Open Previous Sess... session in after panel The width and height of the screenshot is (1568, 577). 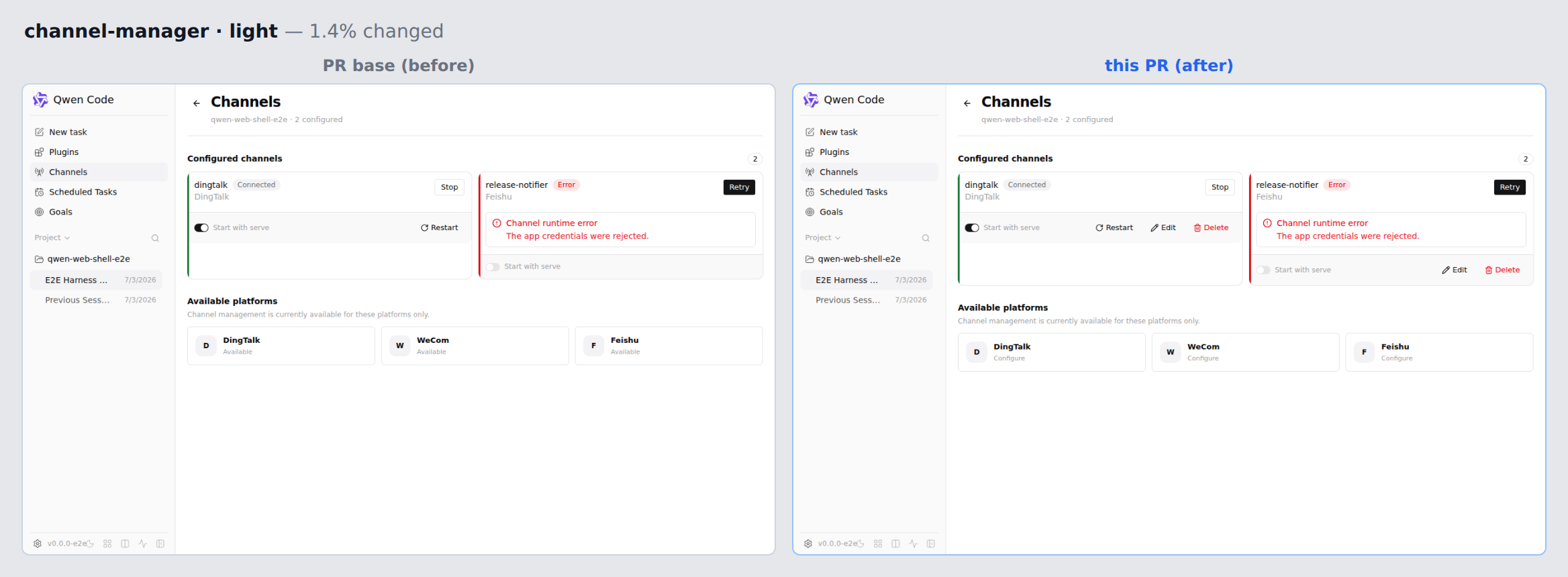pos(867,301)
